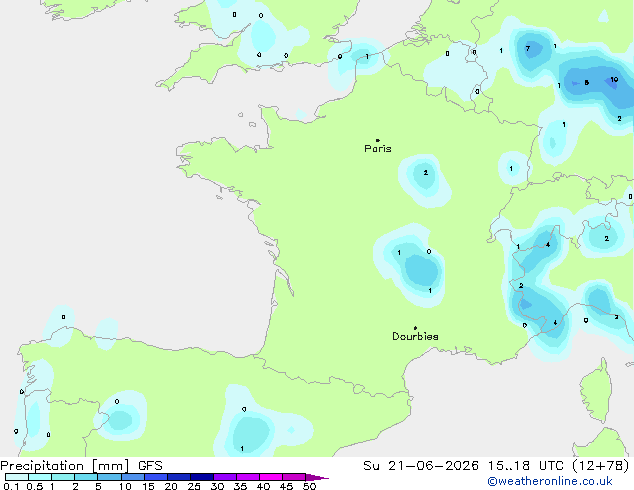
Task: Click the '35' legend scale label
Action: click(x=240, y=486)
